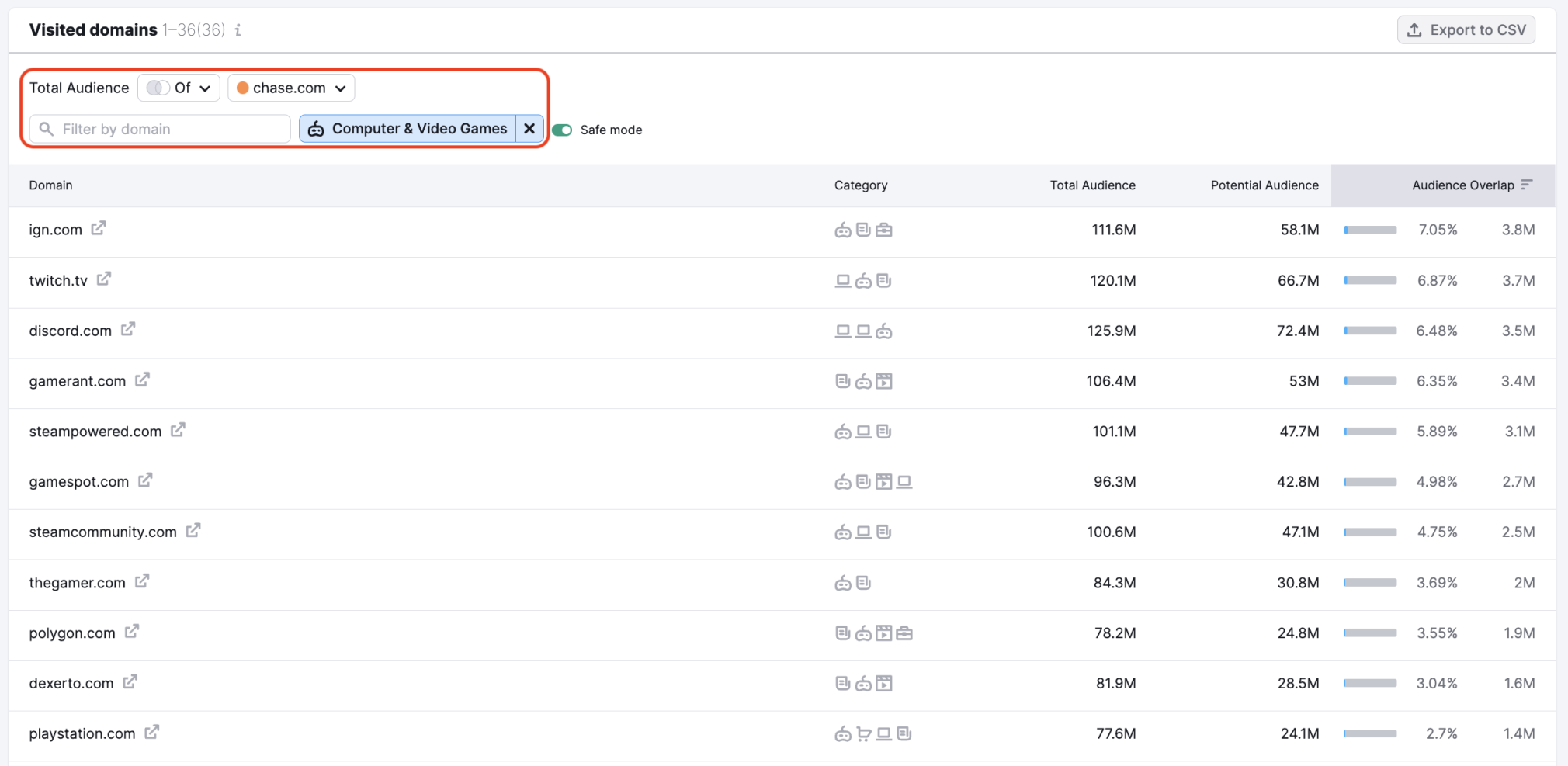Open the steampowered.com domain link

tap(95, 432)
